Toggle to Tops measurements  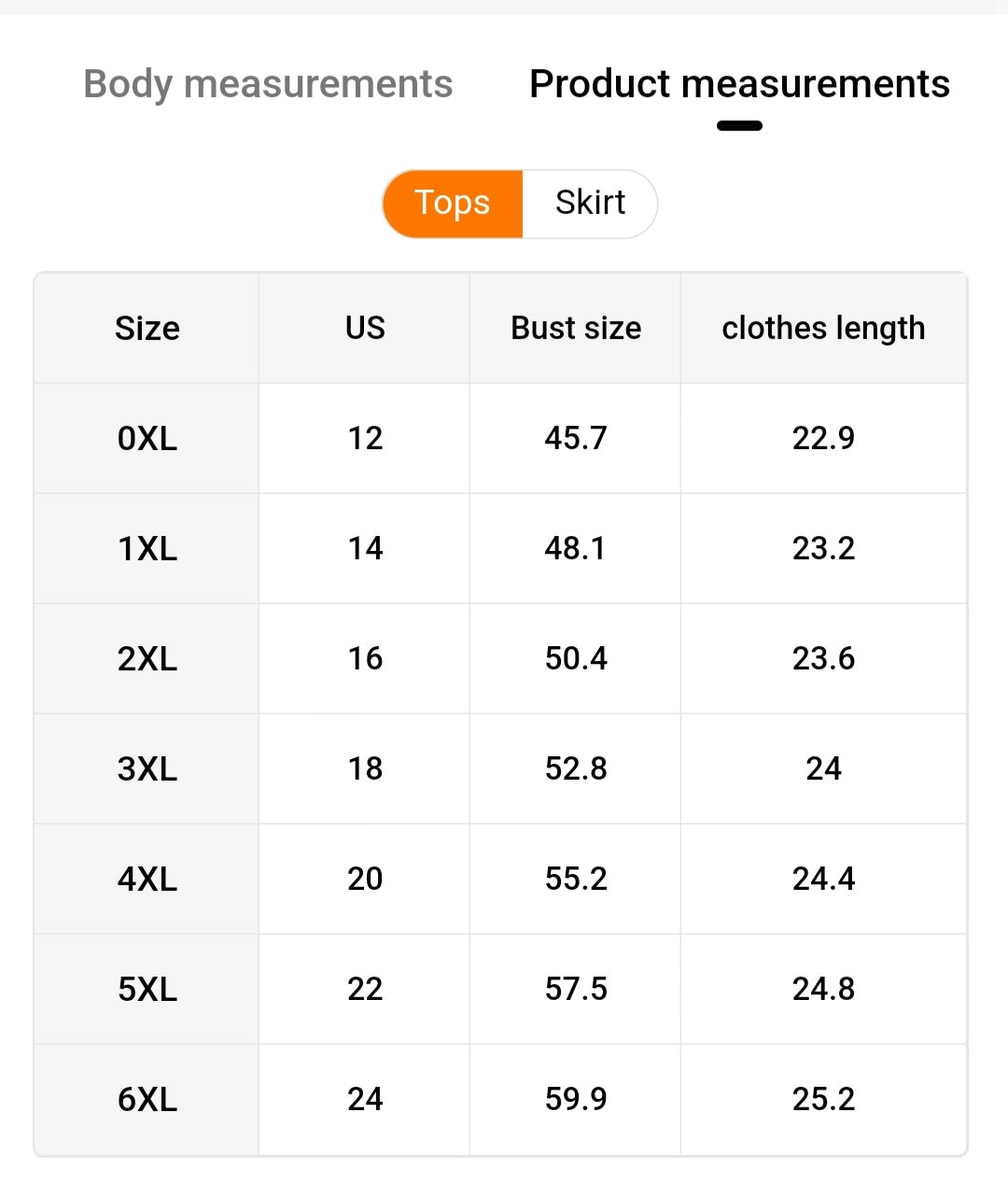point(453,203)
